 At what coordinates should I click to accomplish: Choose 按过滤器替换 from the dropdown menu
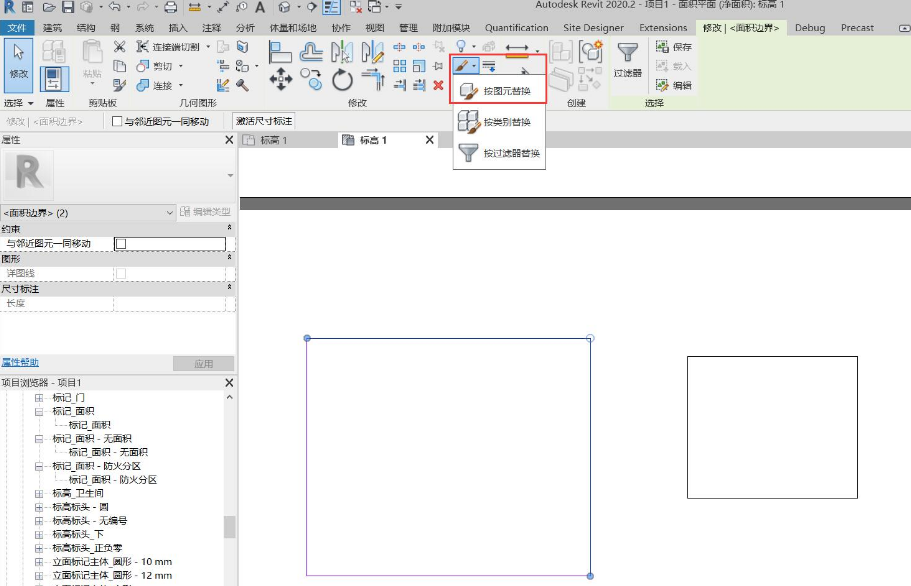pyautogui.click(x=499, y=153)
